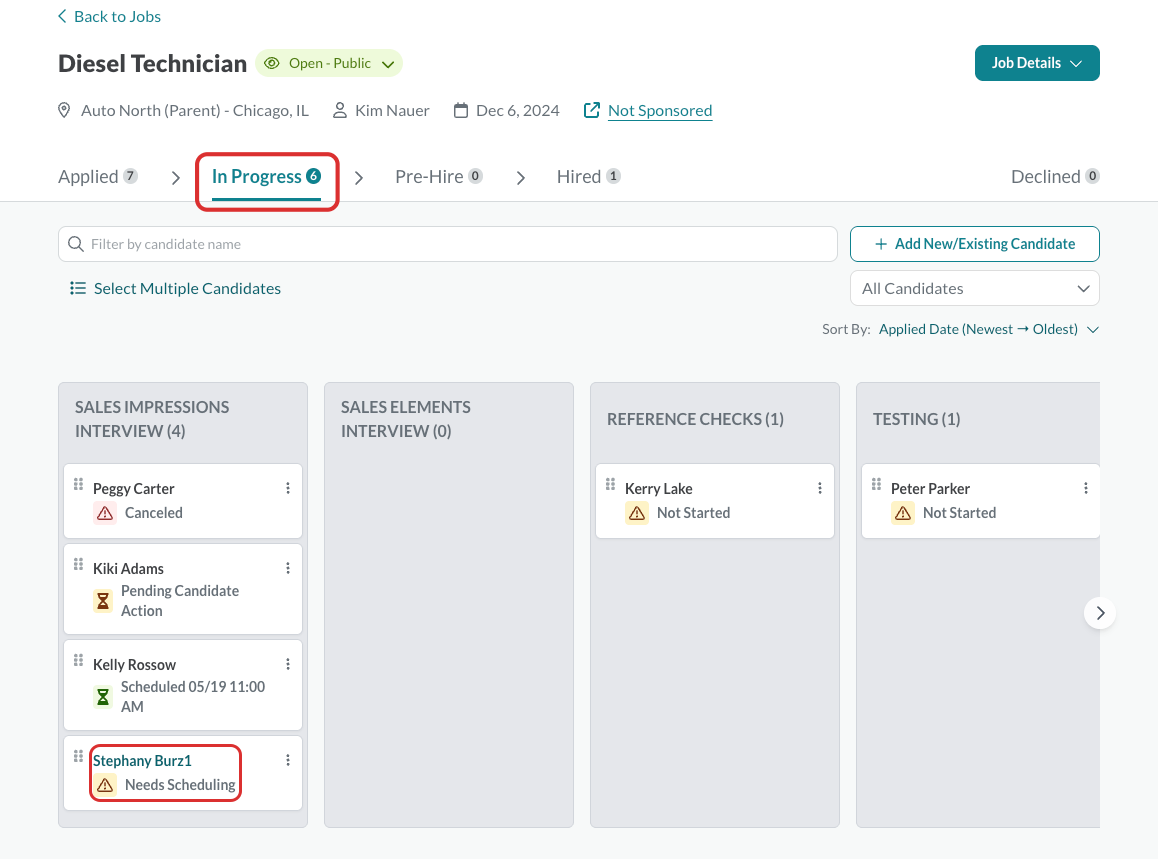Click the person icon beside Kim Nauer
Screen dimensions: 1158x859
click(340, 111)
